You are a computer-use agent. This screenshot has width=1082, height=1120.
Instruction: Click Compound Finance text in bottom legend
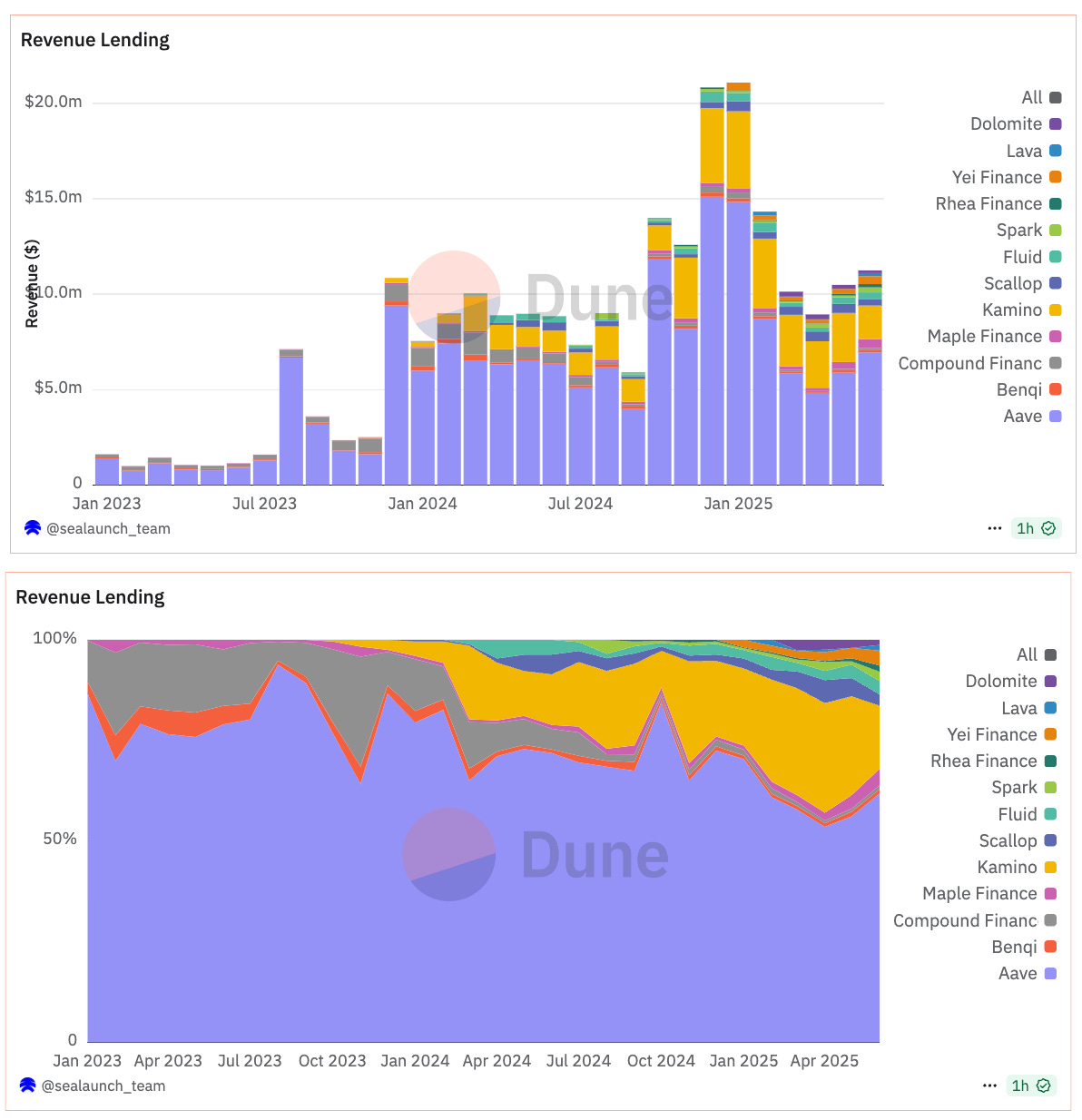coord(965,920)
